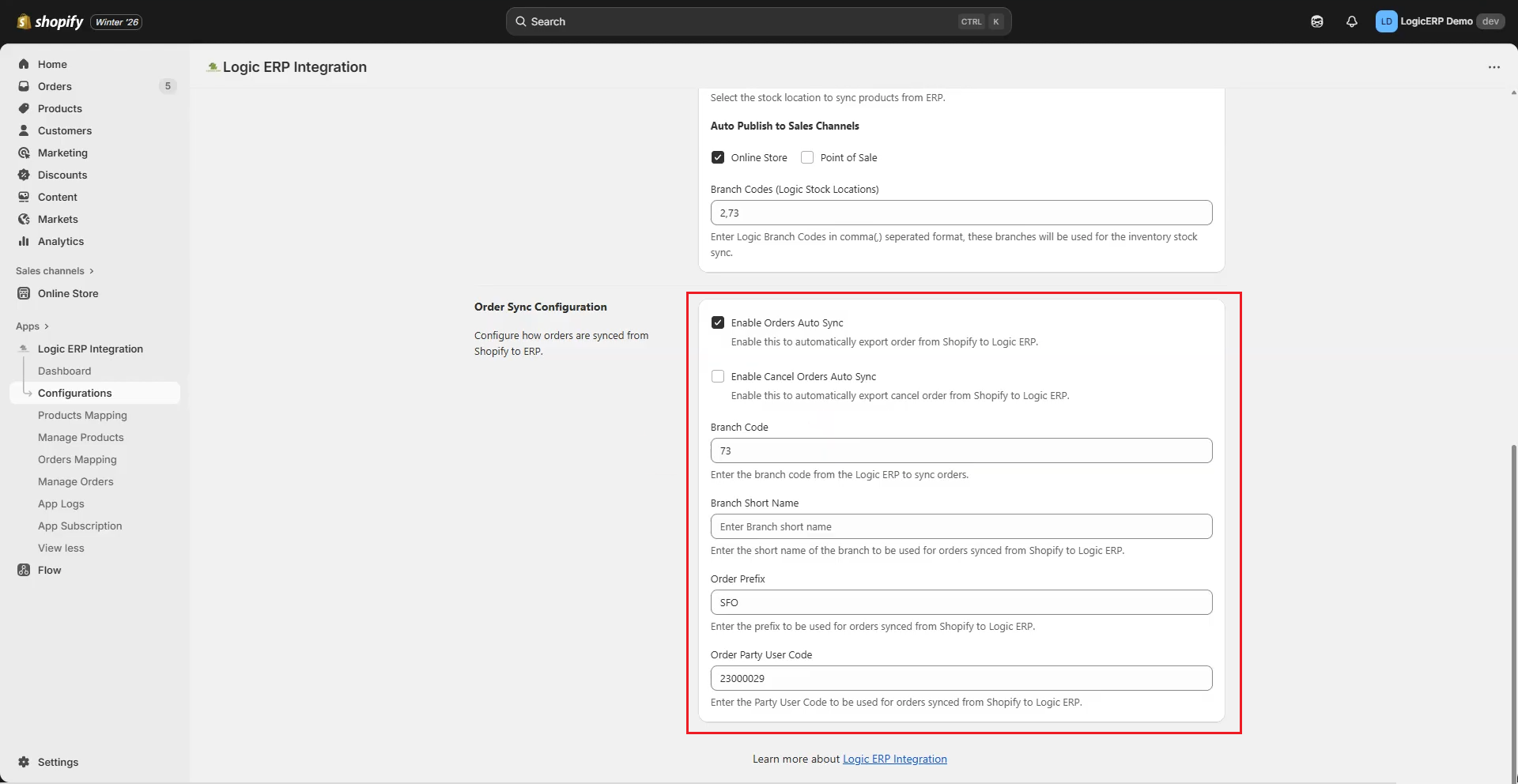Open the notifications bell icon

1351,21
